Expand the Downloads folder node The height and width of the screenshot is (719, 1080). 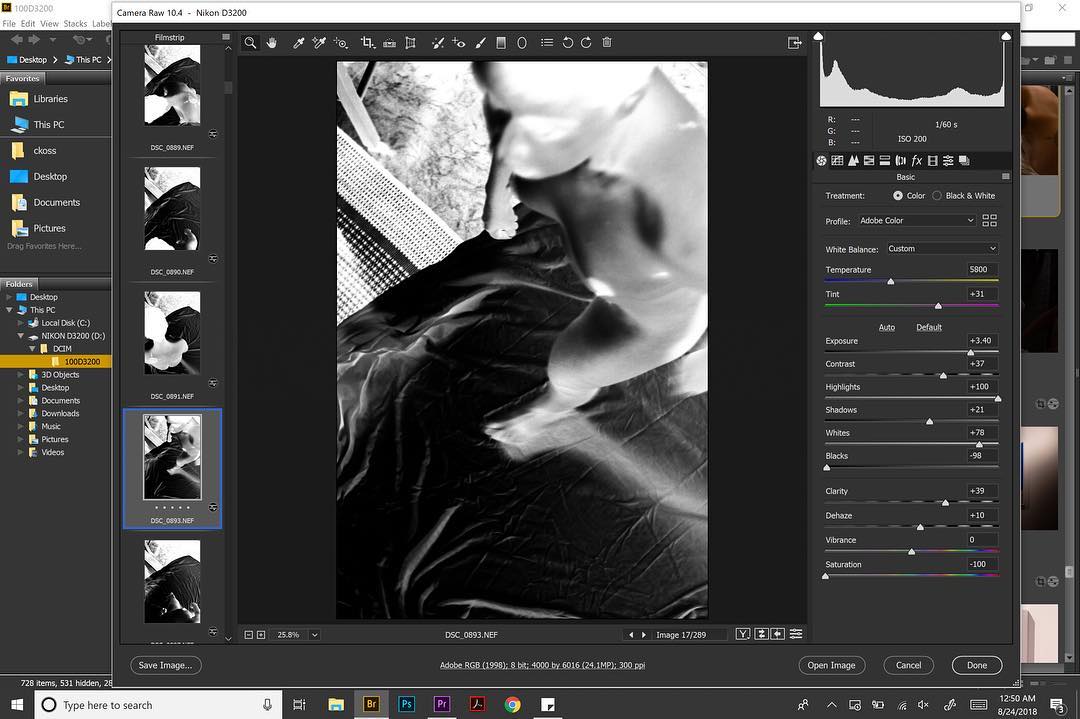pos(21,413)
